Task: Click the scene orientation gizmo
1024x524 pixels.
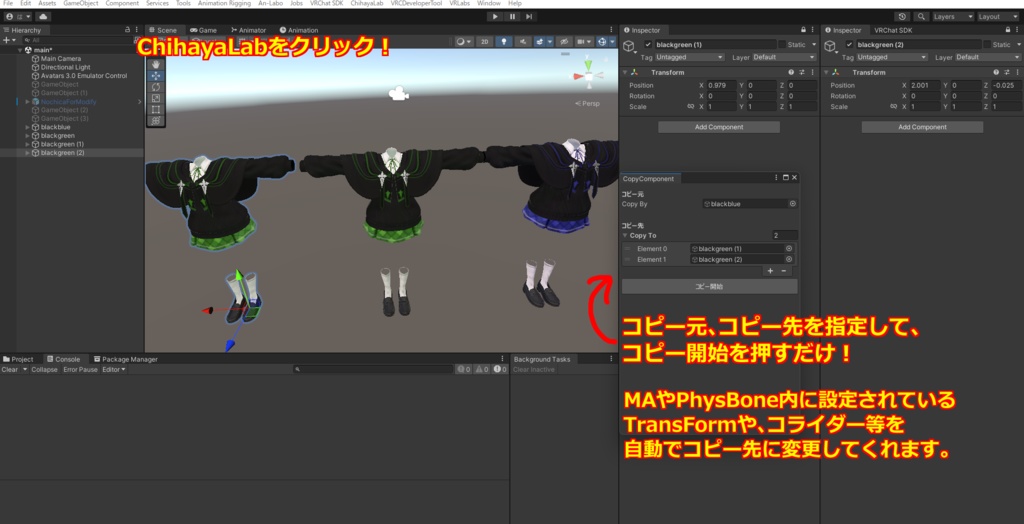Action: point(588,76)
